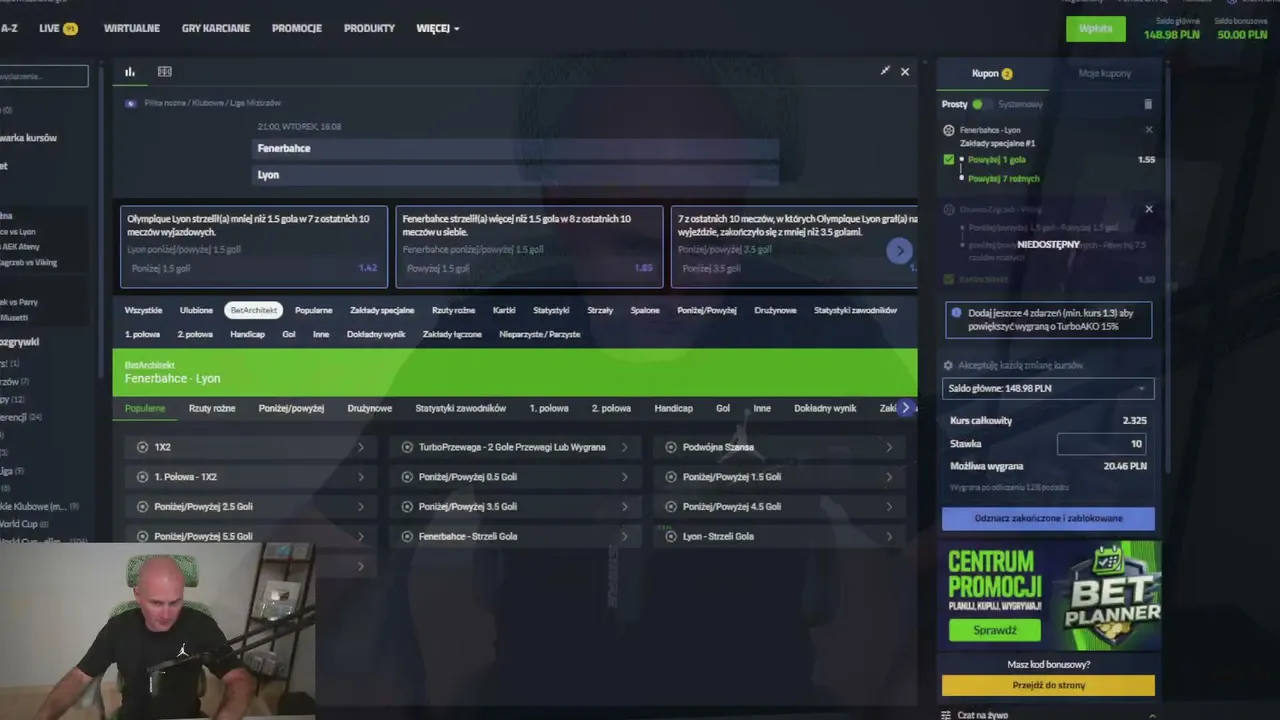Click the circle icon beside Poniżej/Powyżej 1.5 Goli

671,477
